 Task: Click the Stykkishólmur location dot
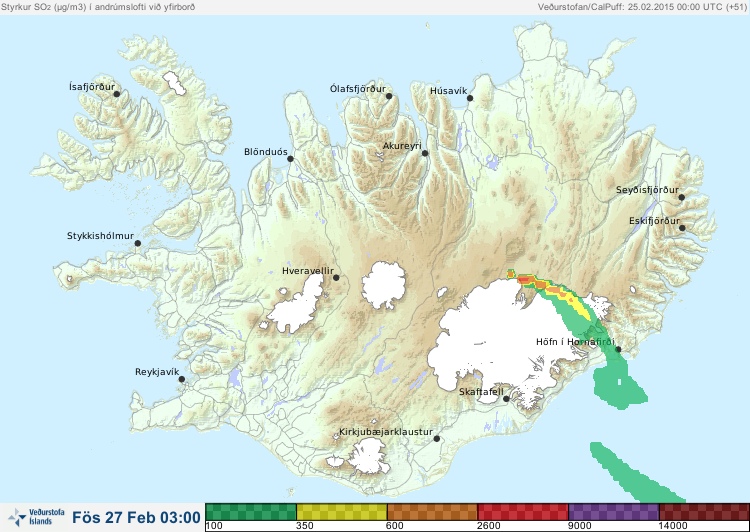pyautogui.click(x=138, y=243)
